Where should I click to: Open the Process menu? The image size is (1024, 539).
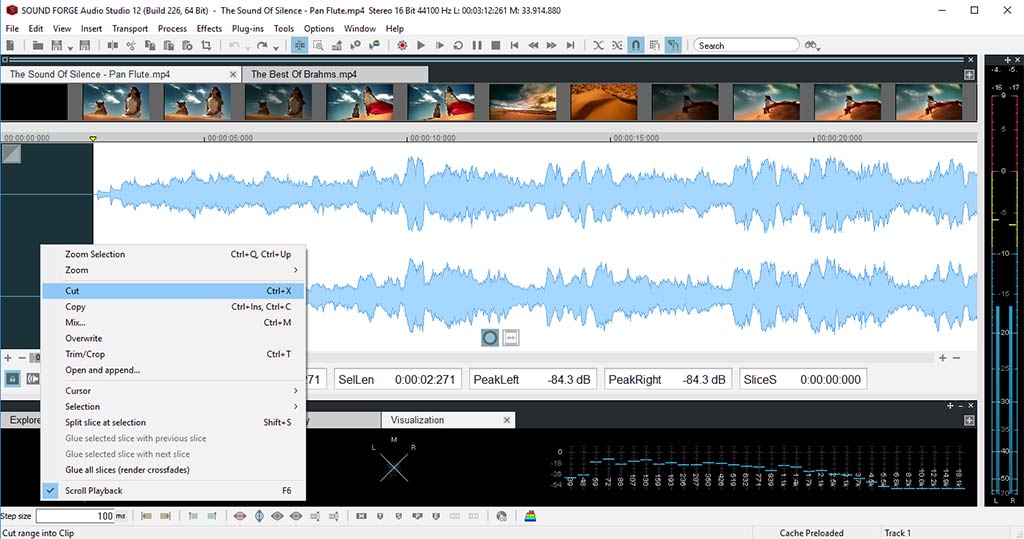pyautogui.click(x=172, y=29)
